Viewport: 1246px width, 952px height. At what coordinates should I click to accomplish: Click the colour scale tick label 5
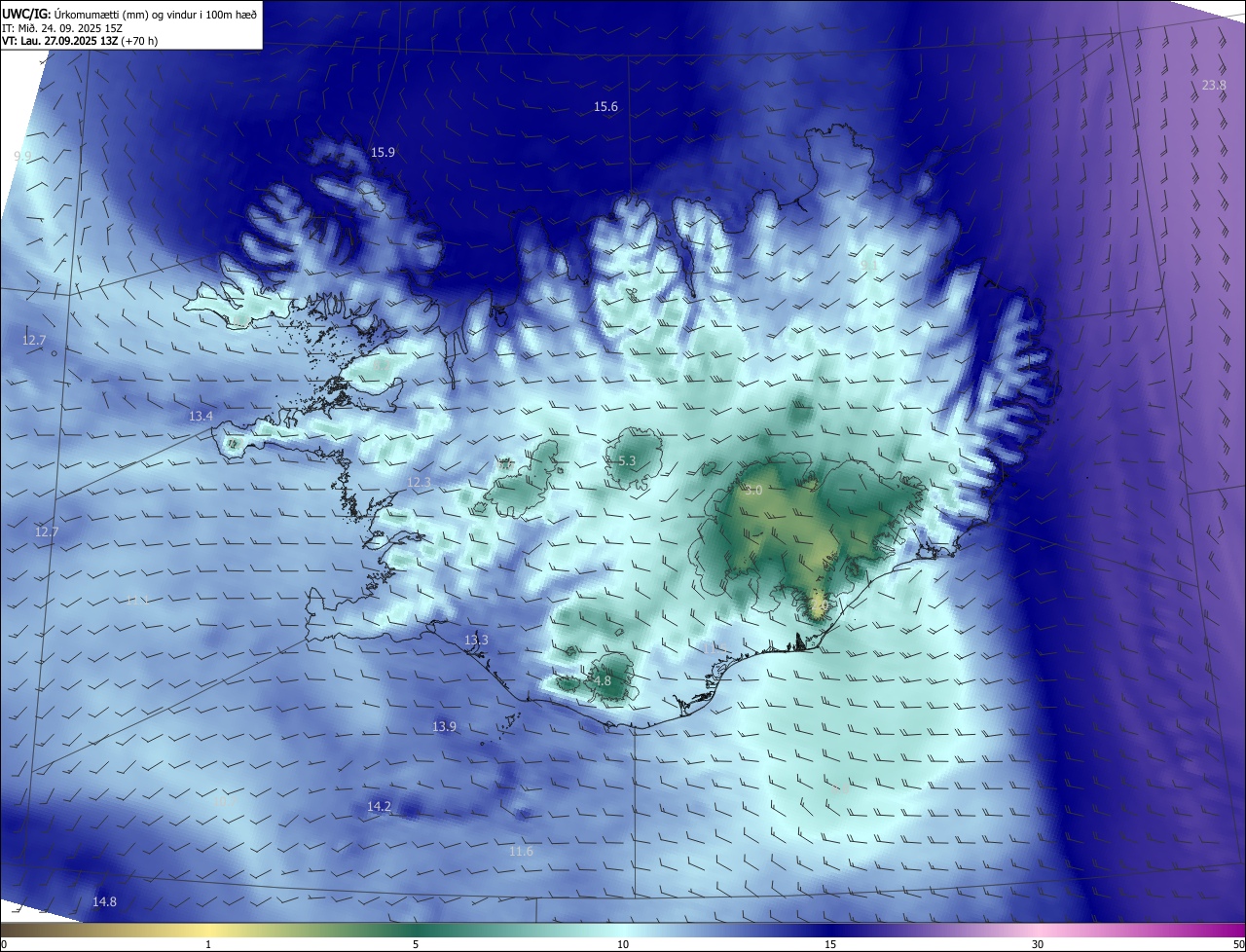click(x=416, y=945)
